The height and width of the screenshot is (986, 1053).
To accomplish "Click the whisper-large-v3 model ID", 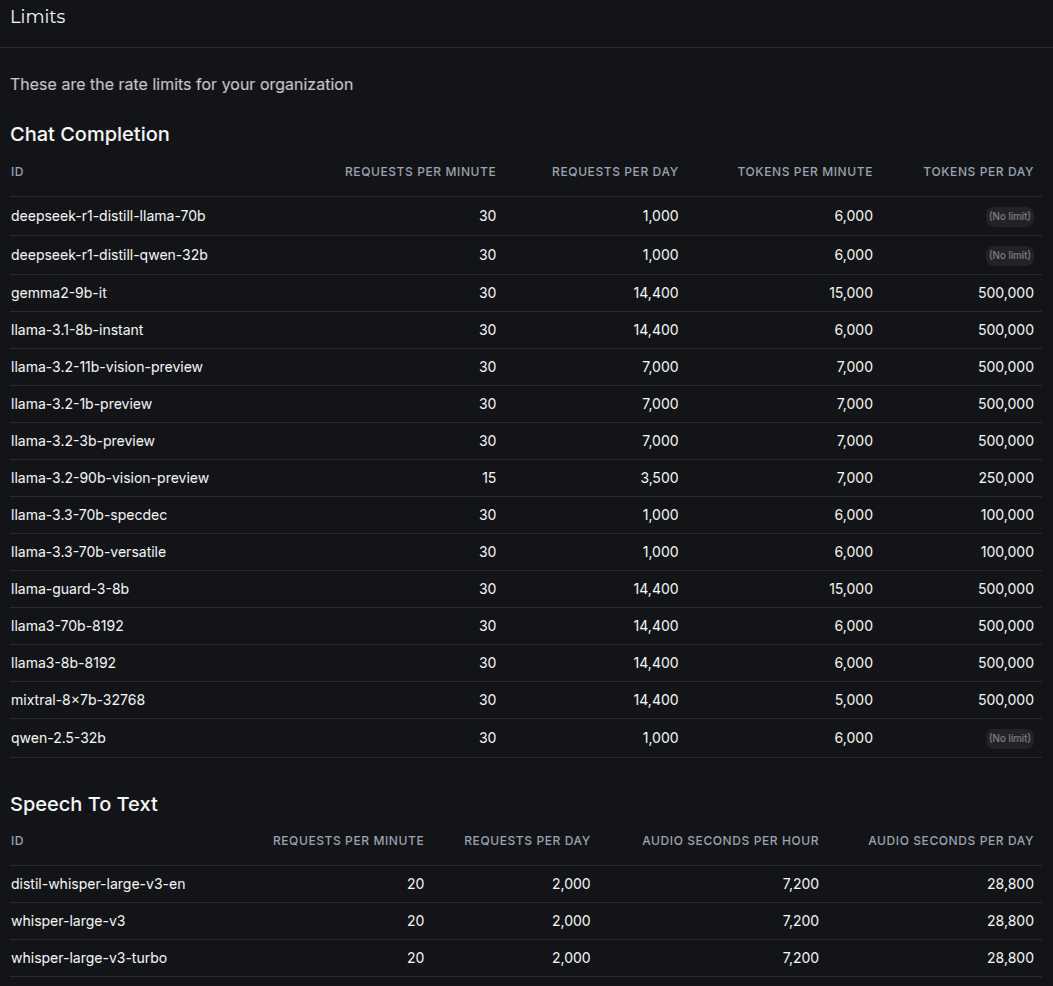I will point(68,921).
